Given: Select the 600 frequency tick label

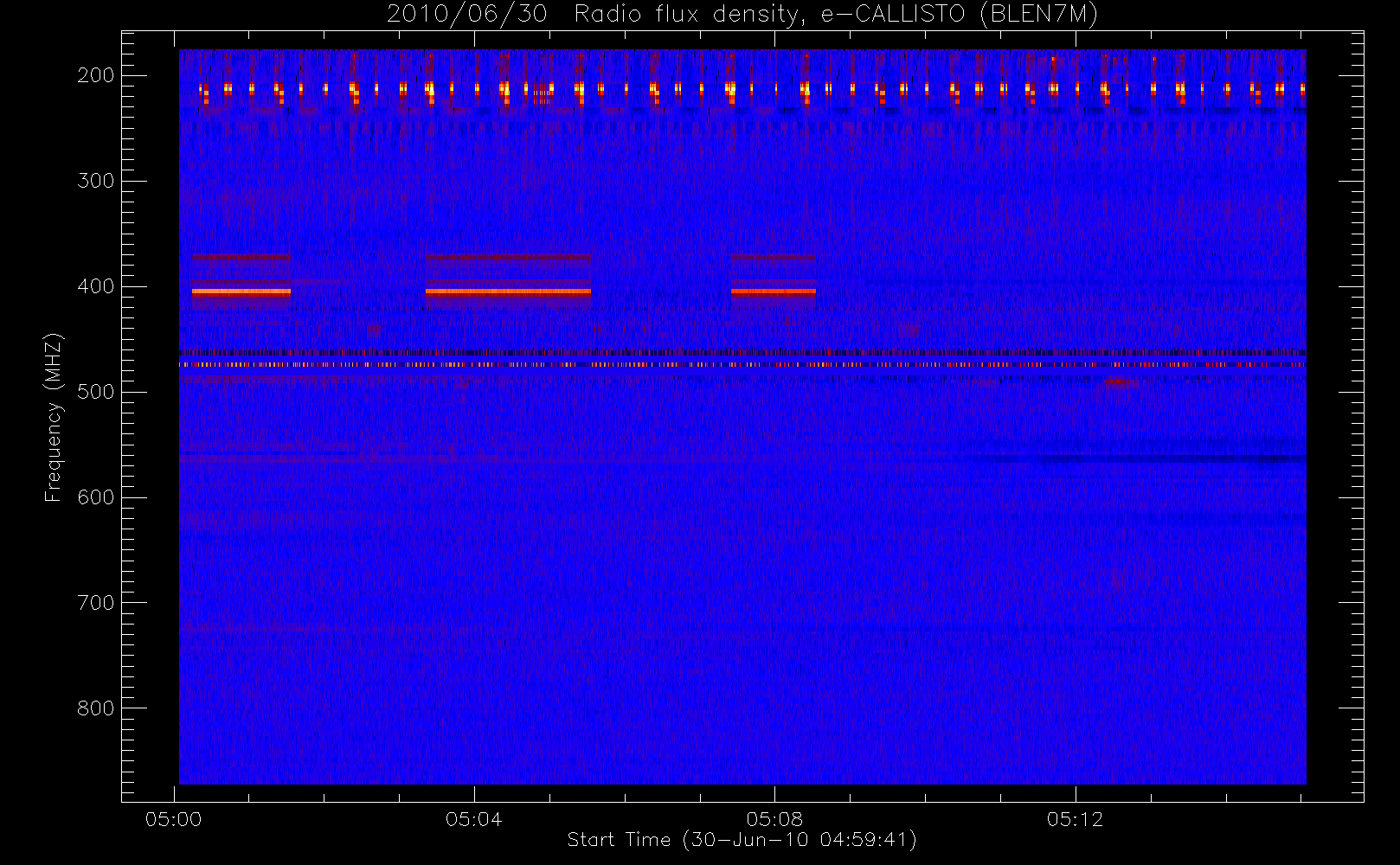Looking at the screenshot, I should coord(96,497).
